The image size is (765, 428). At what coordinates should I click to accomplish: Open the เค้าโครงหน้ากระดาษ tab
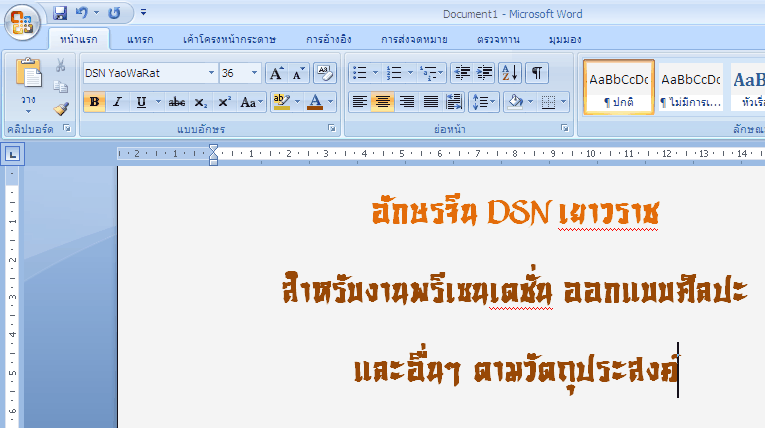click(229, 40)
